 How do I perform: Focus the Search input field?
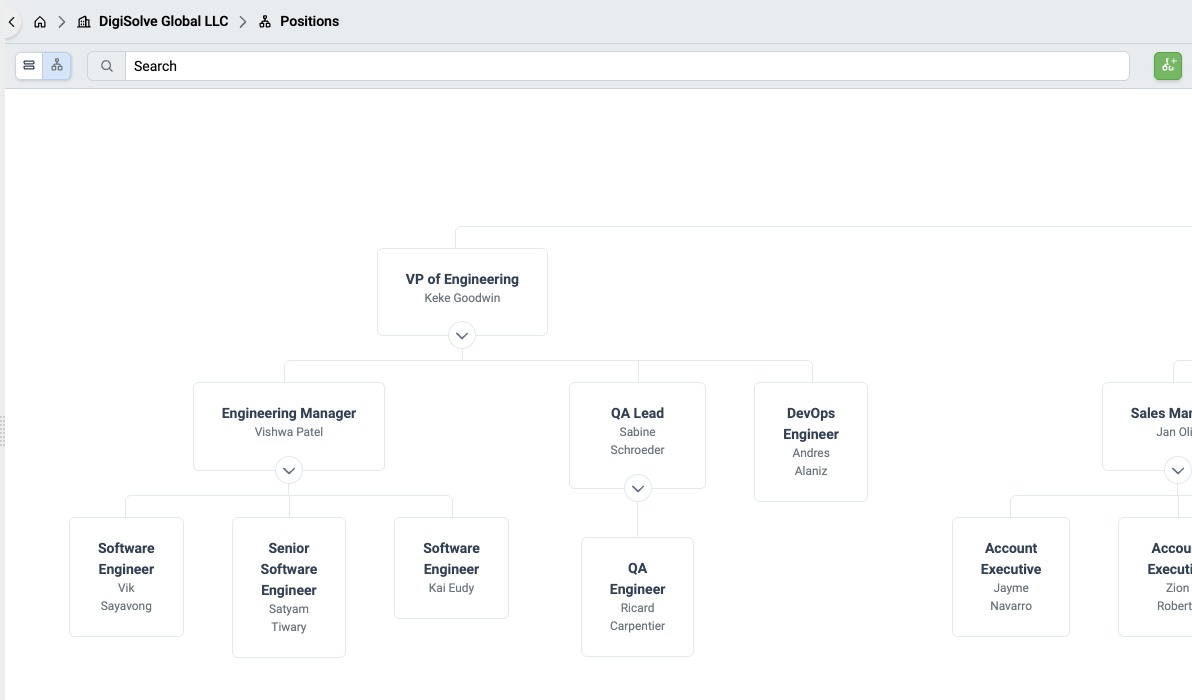click(626, 66)
